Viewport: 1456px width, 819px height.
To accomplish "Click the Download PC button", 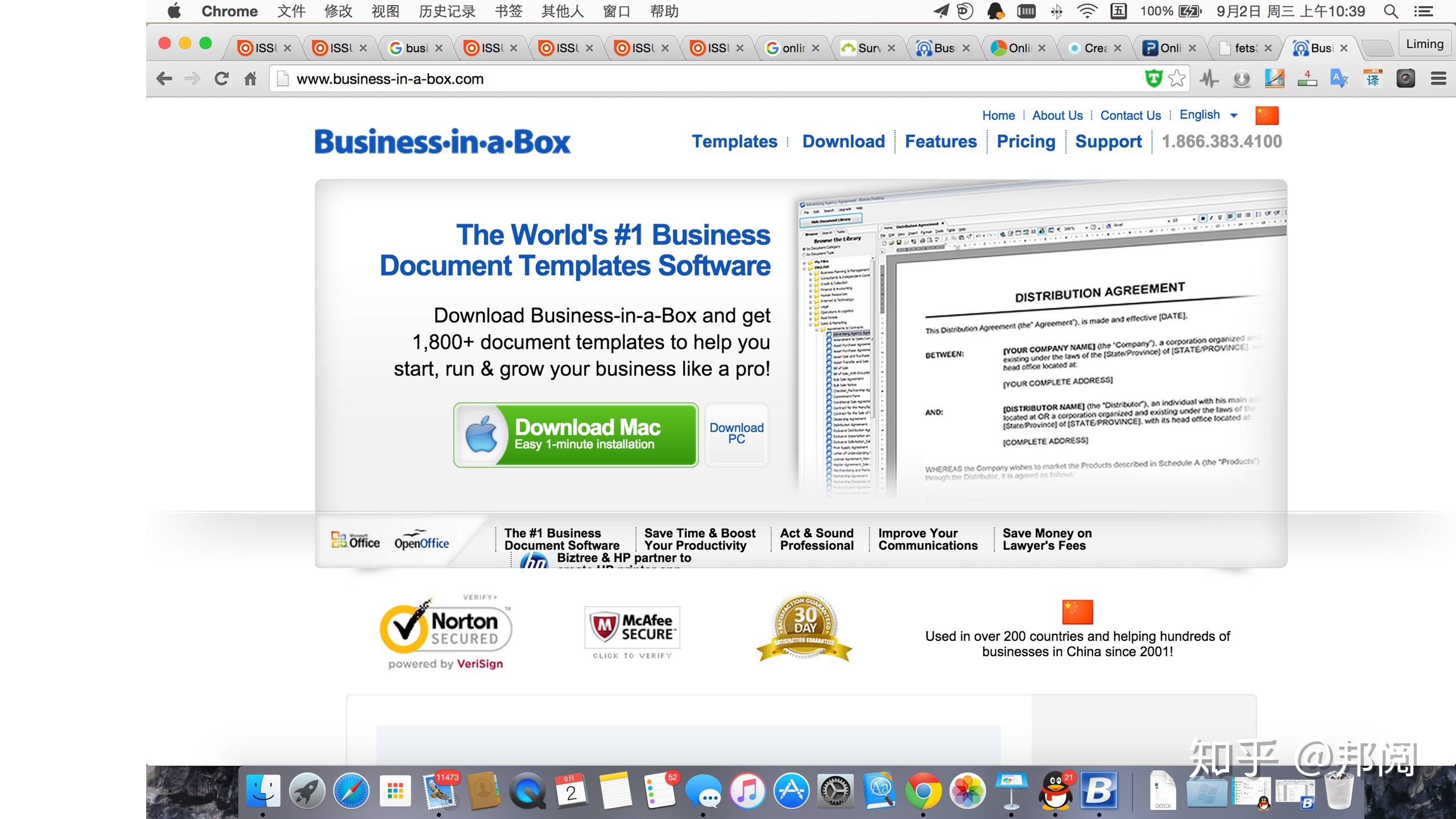I will point(737,435).
